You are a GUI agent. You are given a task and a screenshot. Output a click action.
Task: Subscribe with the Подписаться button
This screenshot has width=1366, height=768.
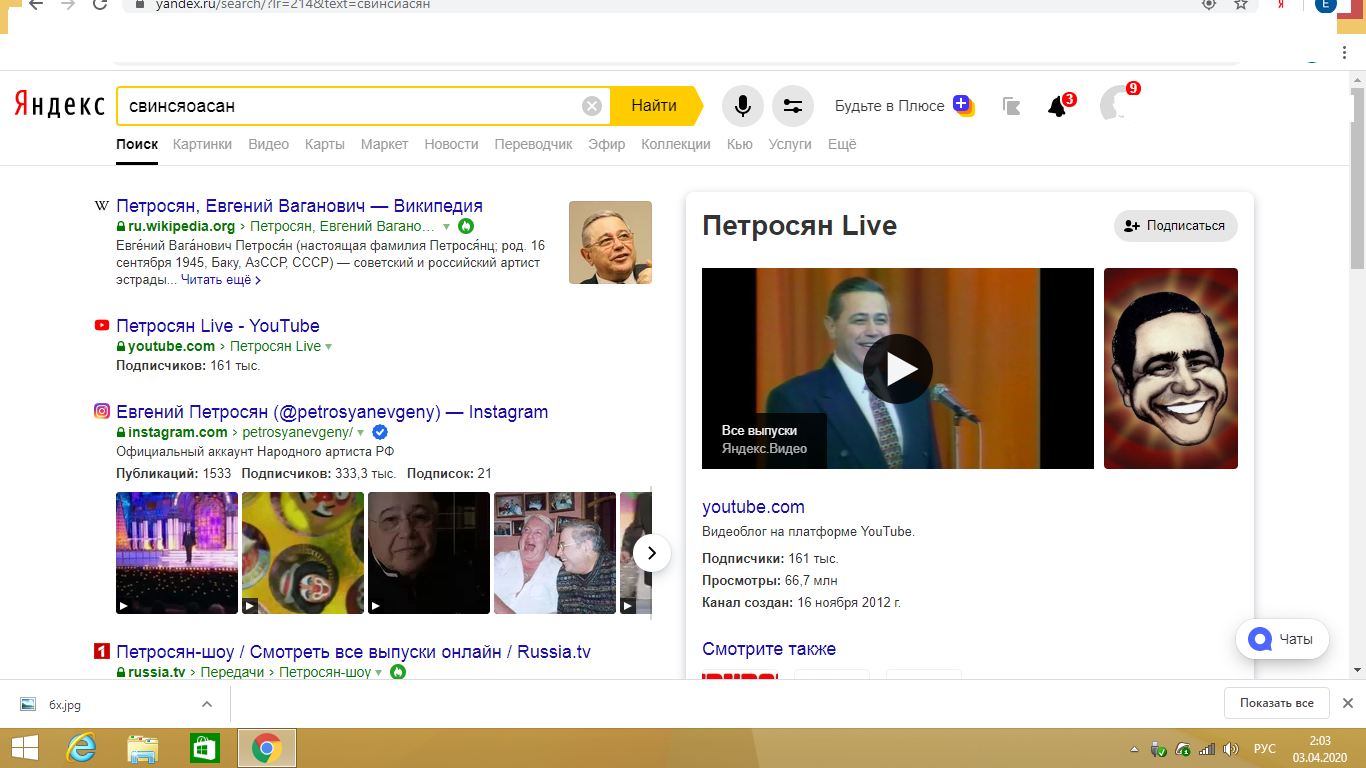pyautogui.click(x=1176, y=226)
